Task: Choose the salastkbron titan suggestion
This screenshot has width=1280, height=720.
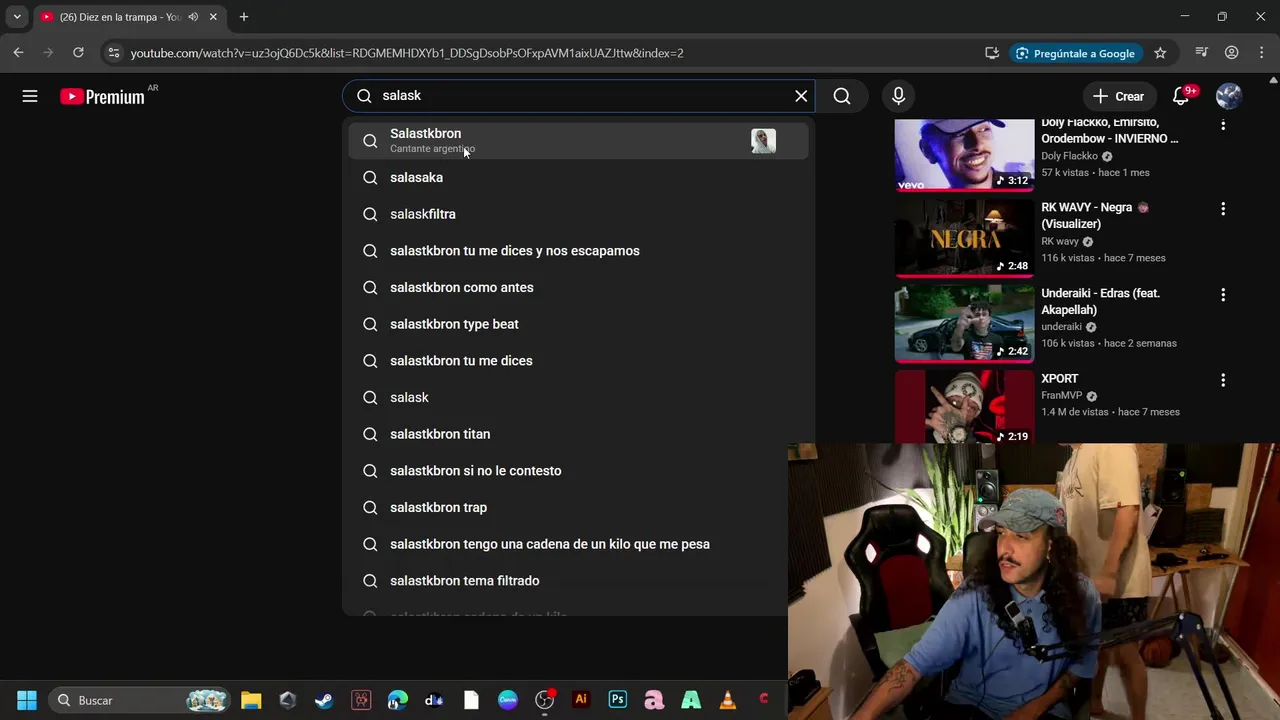Action: pyautogui.click(x=578, y=434)
